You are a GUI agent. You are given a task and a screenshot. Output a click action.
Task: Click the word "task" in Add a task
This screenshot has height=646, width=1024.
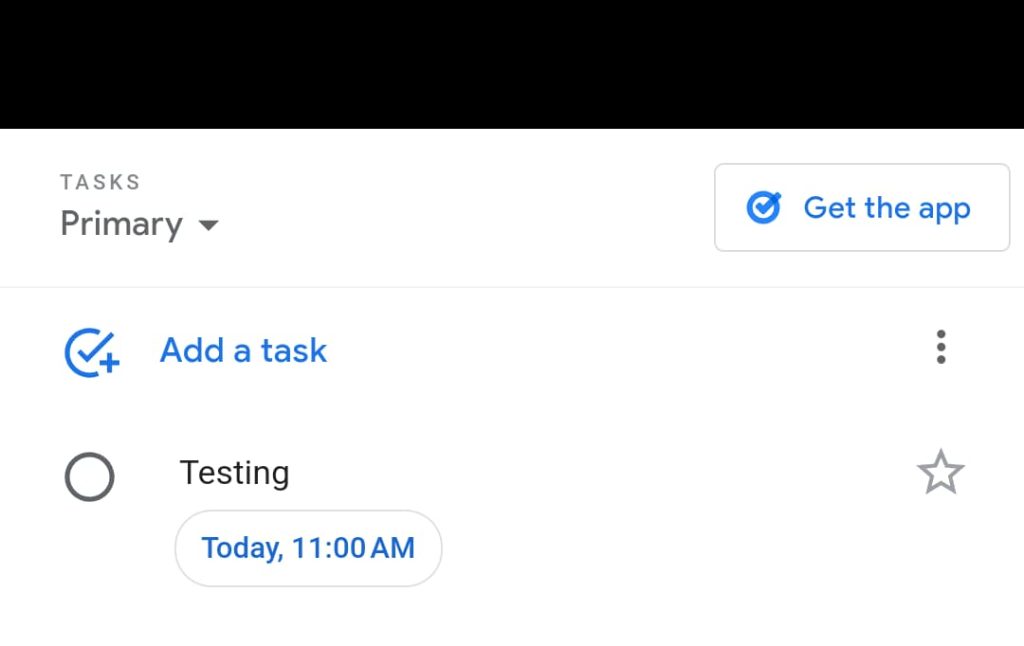pyautogui.click(x=294, y=351)
